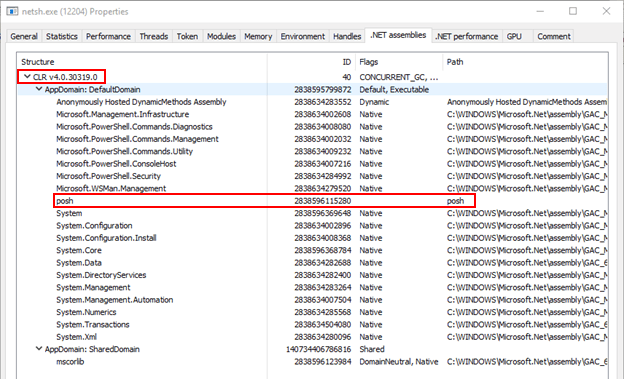
Task: Open the Threads tab
Action: coord(154,36)
